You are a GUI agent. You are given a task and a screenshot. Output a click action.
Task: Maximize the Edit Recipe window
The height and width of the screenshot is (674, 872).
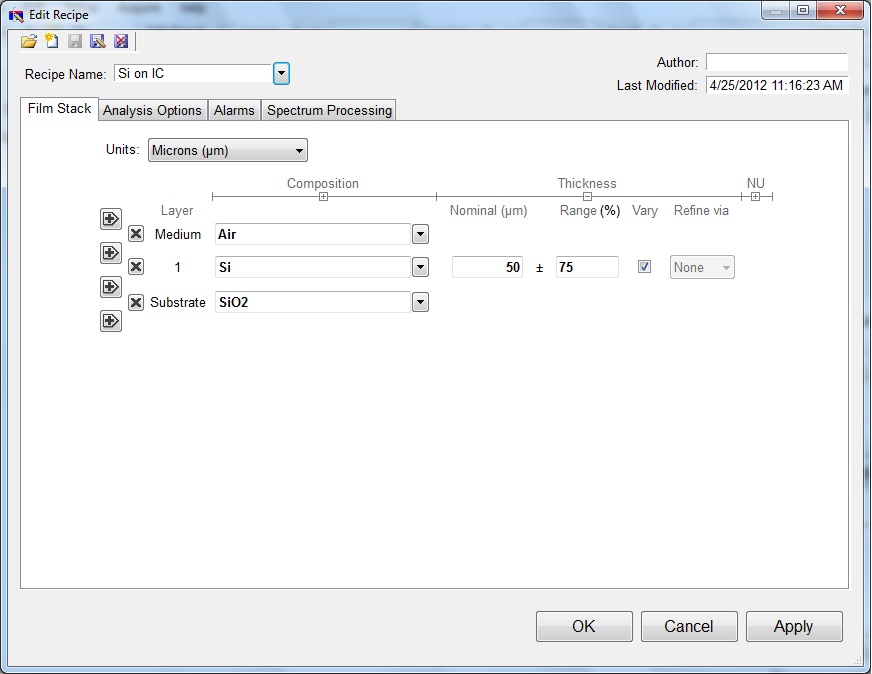tap(803, 10)
